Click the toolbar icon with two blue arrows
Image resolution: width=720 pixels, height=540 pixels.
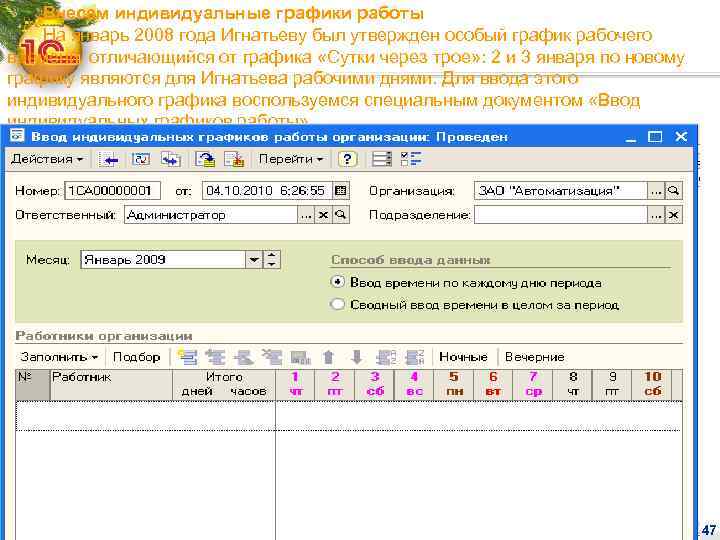170,159
